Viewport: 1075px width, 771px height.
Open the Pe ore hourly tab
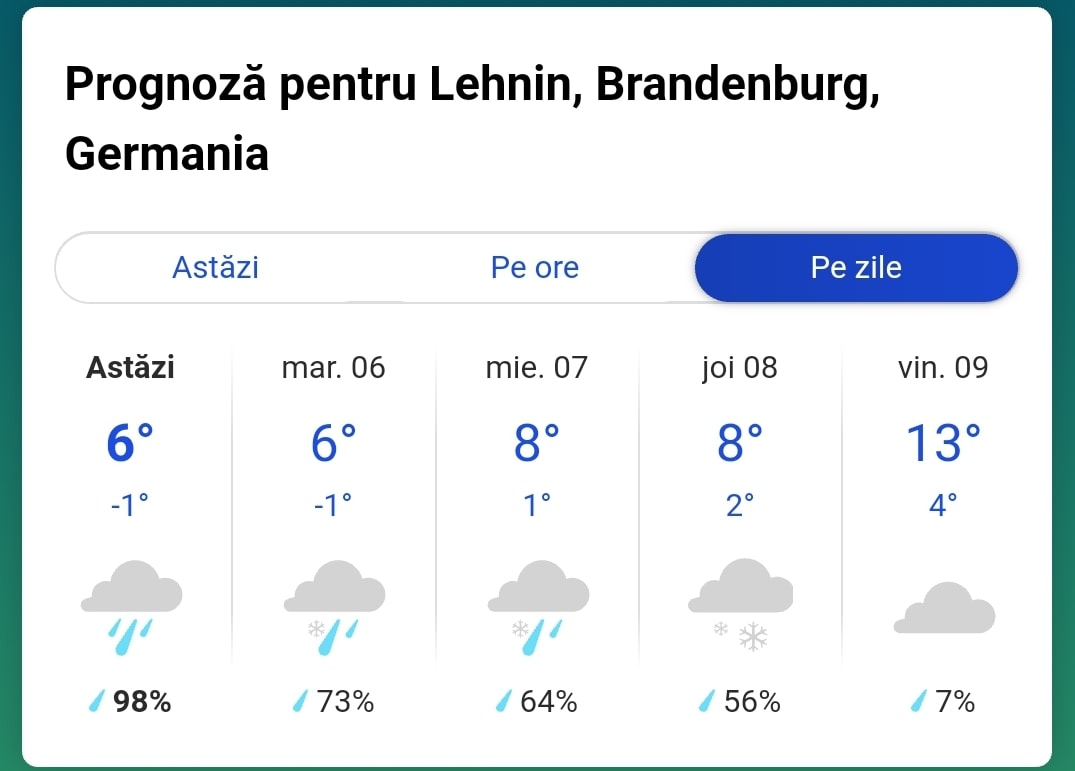tap(535, 267)
